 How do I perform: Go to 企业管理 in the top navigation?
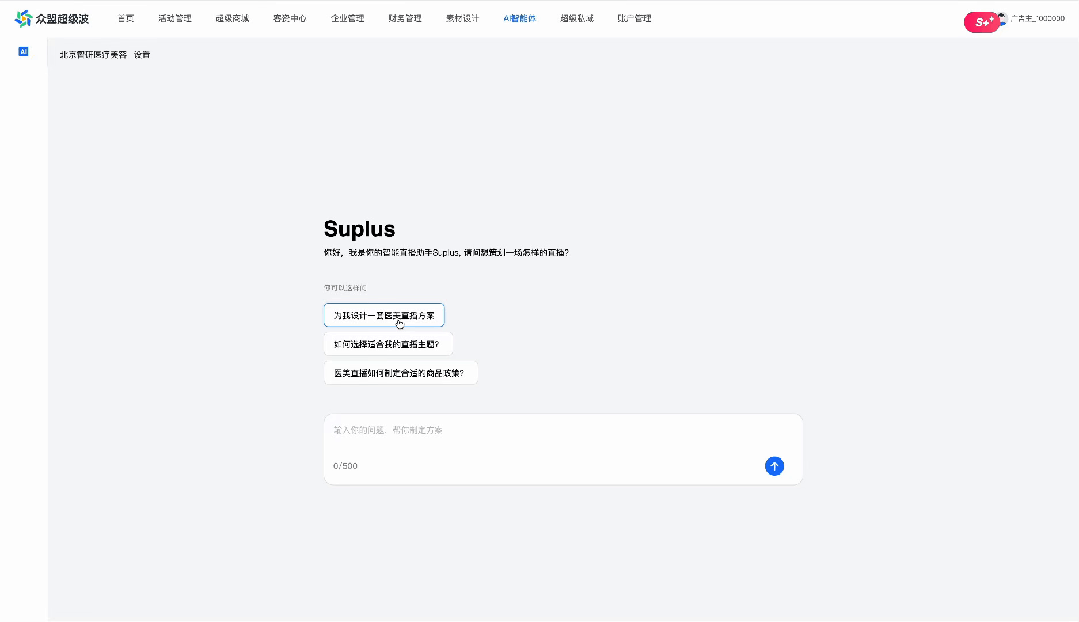click(348, 19)
